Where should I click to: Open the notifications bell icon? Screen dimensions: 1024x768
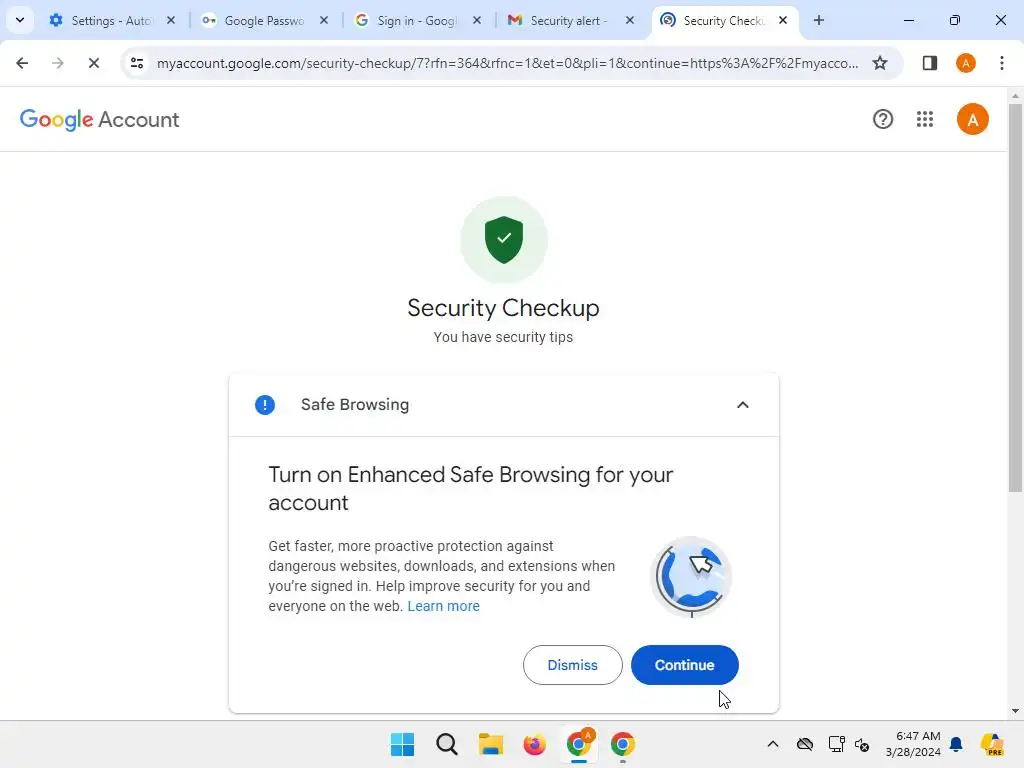pos(956,744)
